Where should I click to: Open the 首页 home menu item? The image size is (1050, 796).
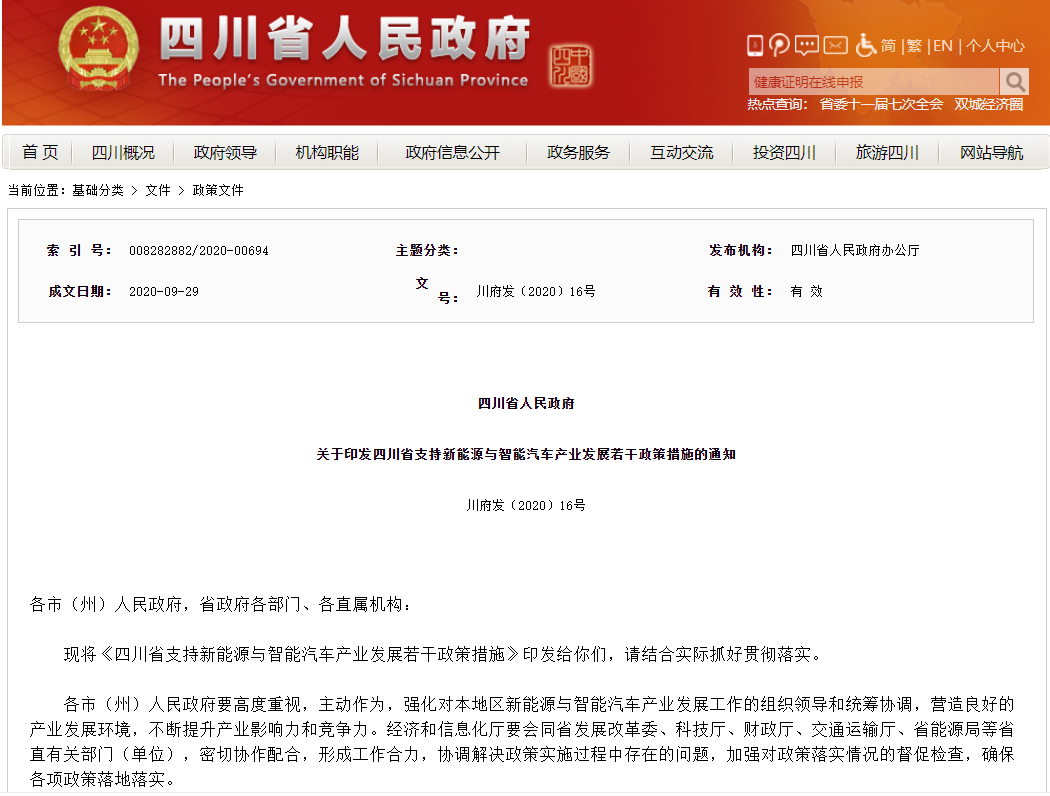click(x=40, y=151)
